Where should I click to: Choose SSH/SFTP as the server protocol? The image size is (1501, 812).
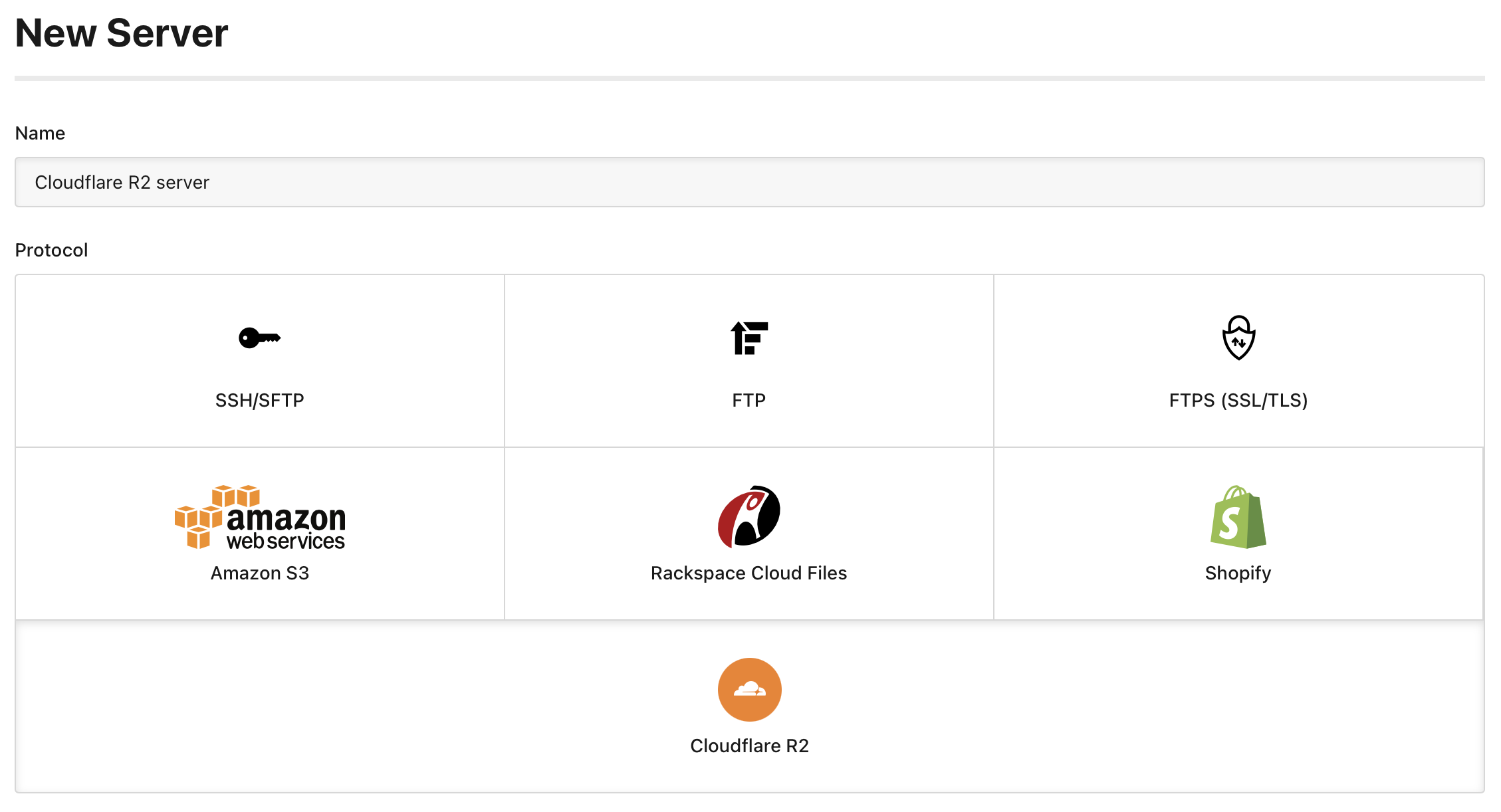coord(259,362)
